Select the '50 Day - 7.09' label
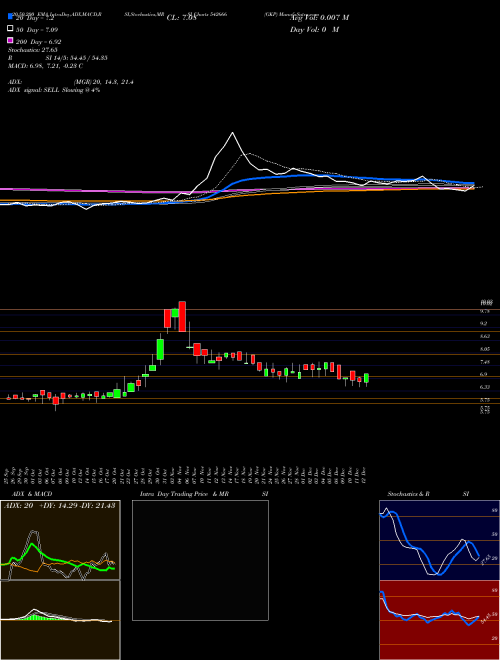 (x=37, y=30)
